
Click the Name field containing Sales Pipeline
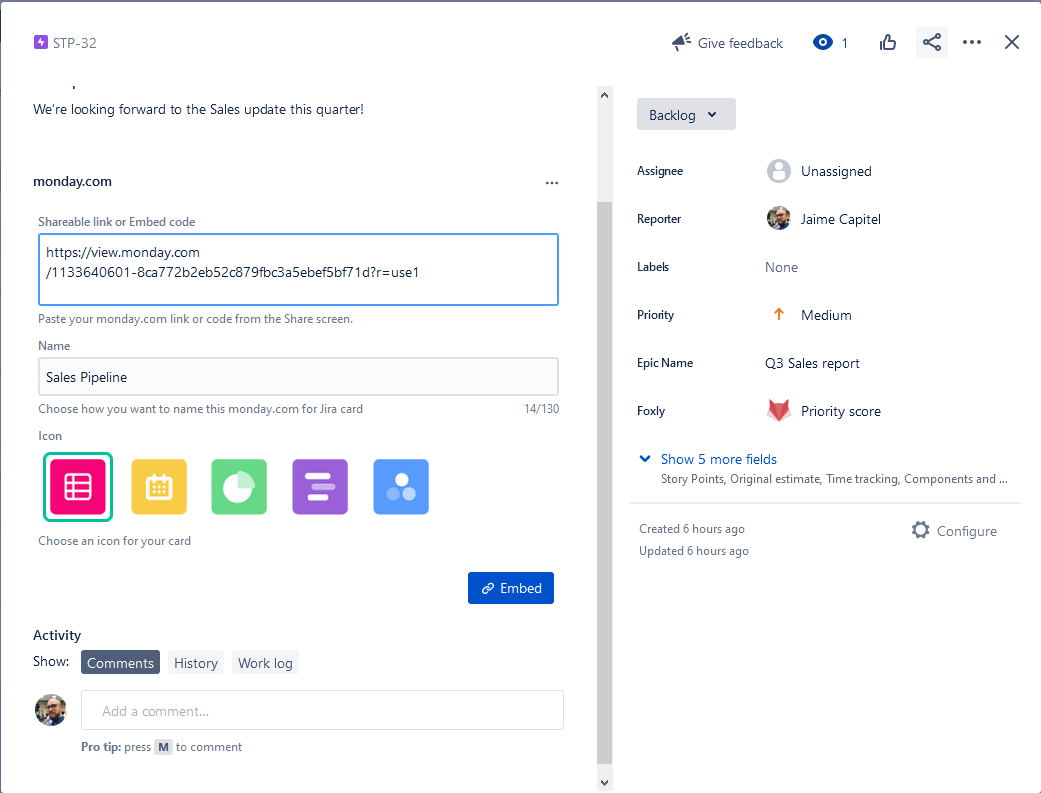[298, 377]
